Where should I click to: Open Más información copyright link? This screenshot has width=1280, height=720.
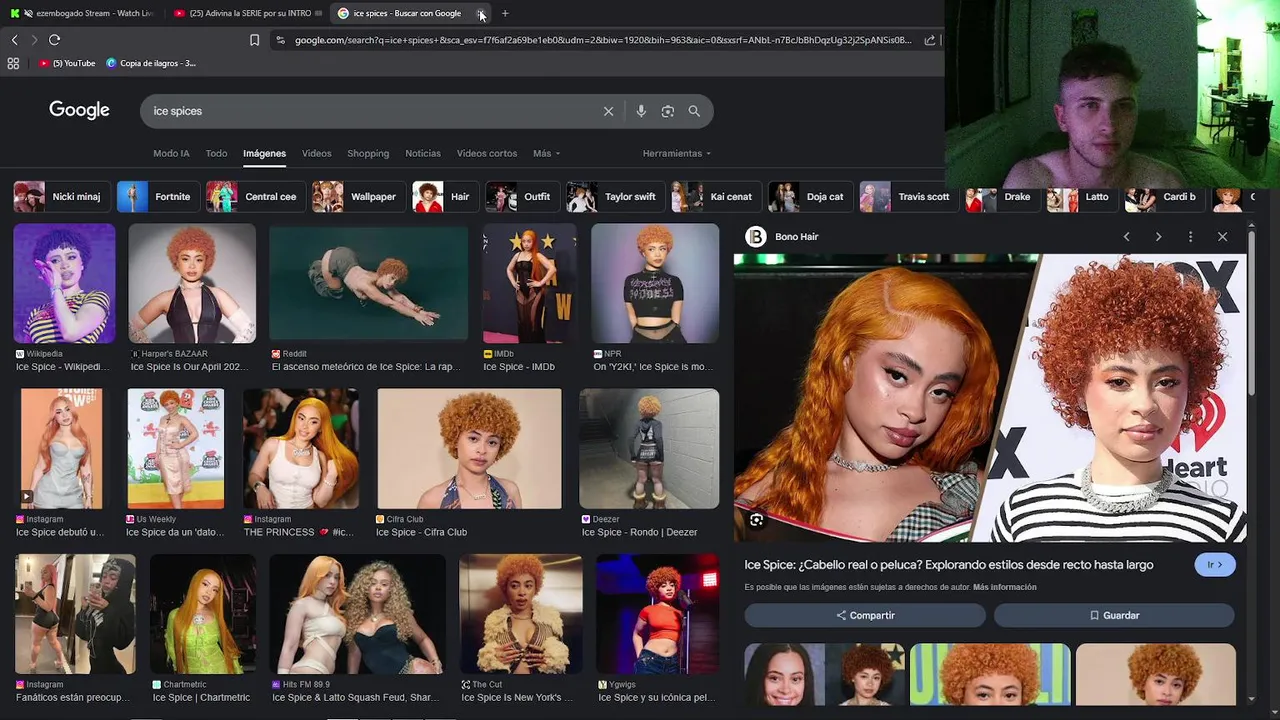[x=1004, y=587]
